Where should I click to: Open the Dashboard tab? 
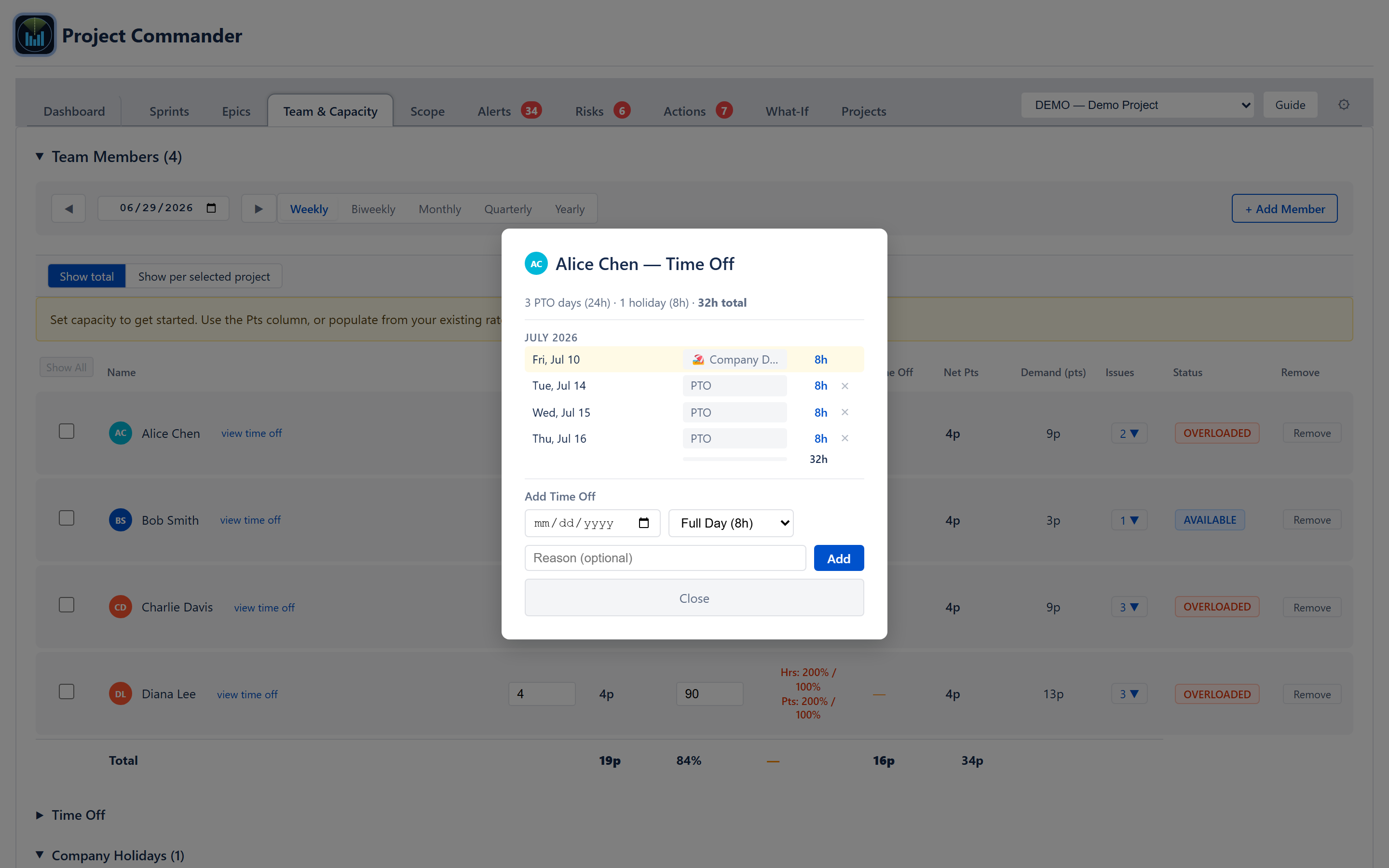[74, 111]
